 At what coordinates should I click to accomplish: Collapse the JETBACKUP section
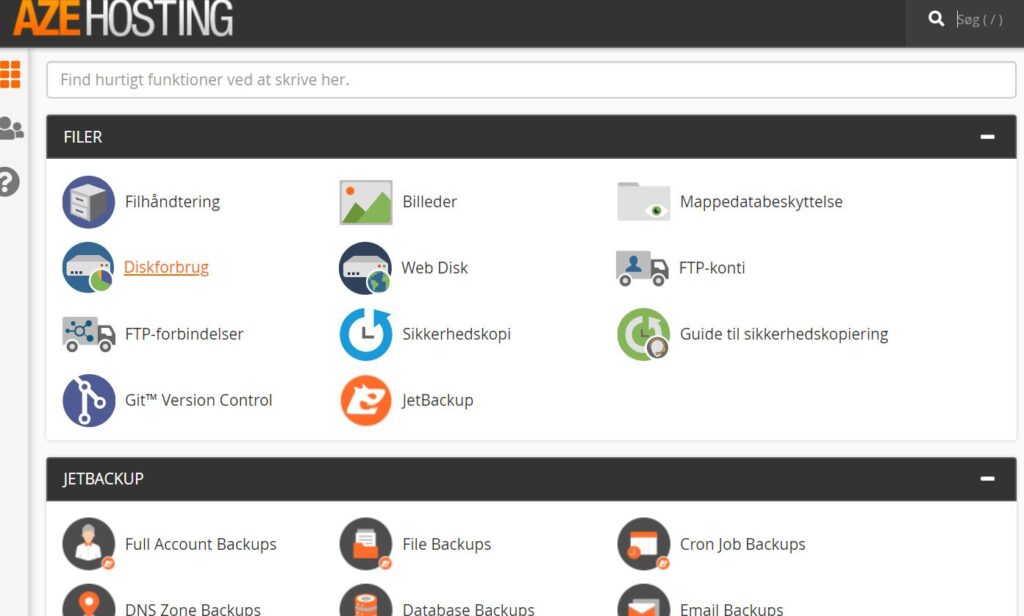pos(987,478)
